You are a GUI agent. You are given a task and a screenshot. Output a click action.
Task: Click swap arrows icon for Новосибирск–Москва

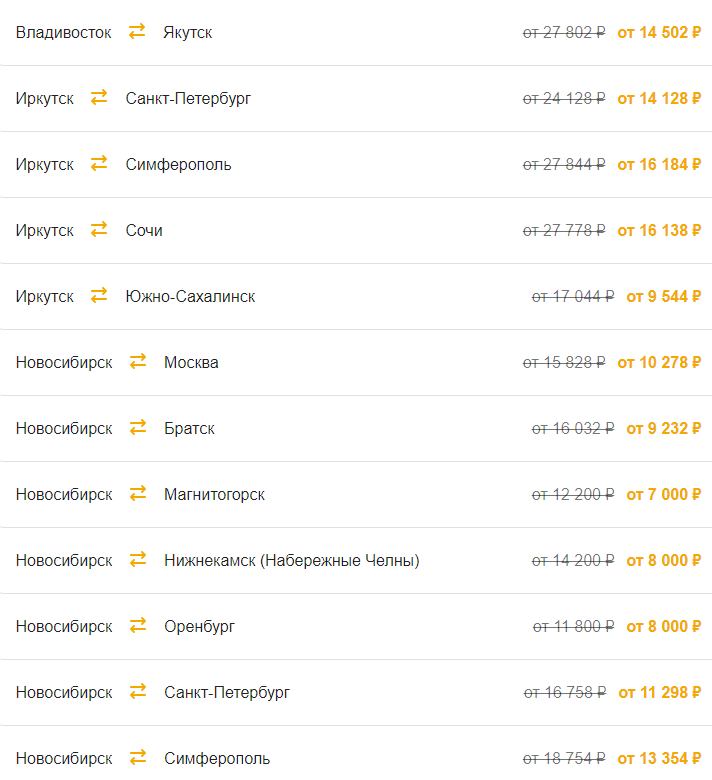(138, 361)
